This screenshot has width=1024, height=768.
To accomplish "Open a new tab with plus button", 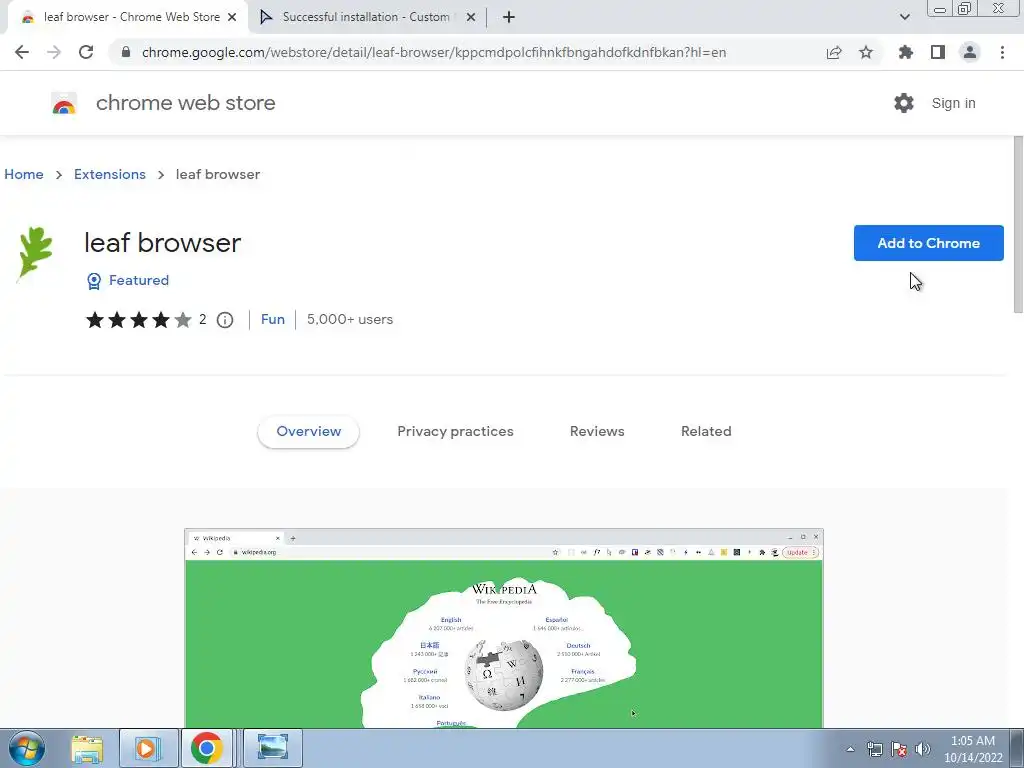I will [509, 17].
